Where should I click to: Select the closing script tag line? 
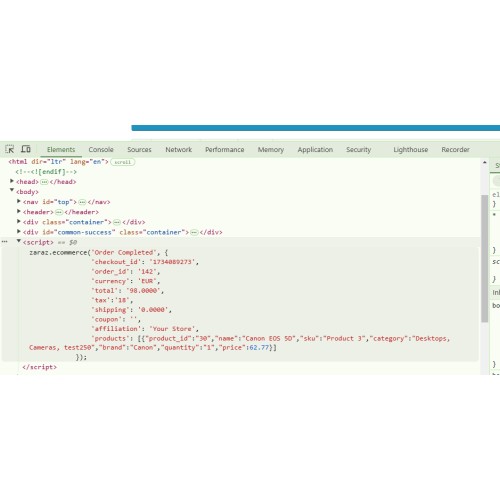(40, 367)
